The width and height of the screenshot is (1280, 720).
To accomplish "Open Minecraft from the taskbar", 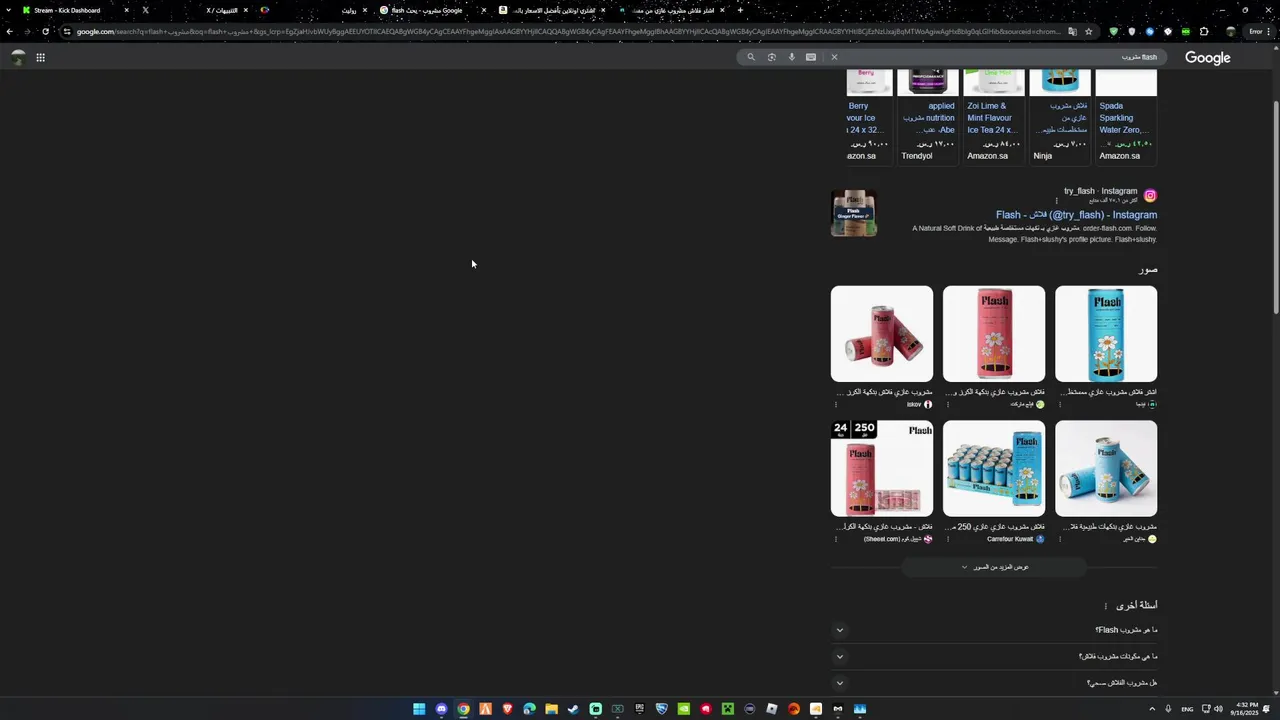I will 727,709.
